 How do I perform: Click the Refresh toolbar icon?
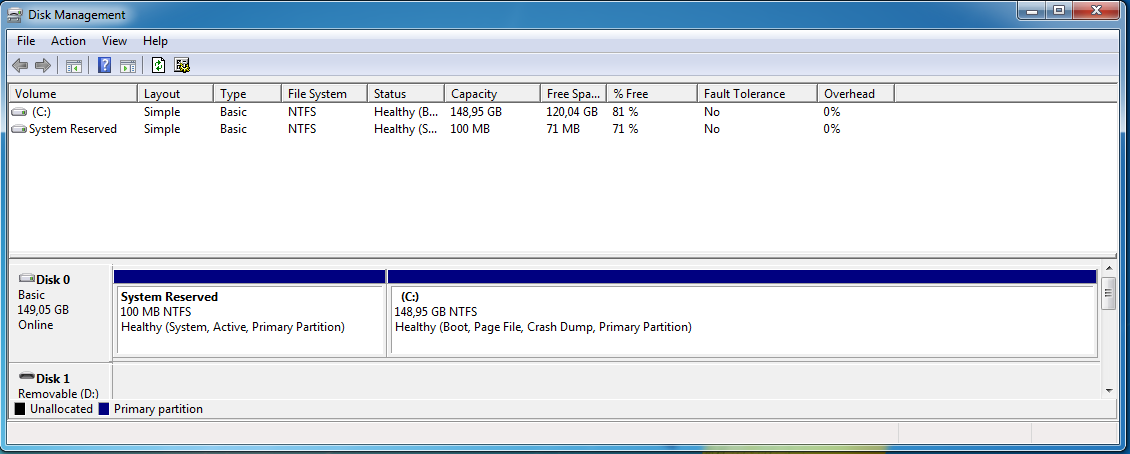[x=159, y=66]
